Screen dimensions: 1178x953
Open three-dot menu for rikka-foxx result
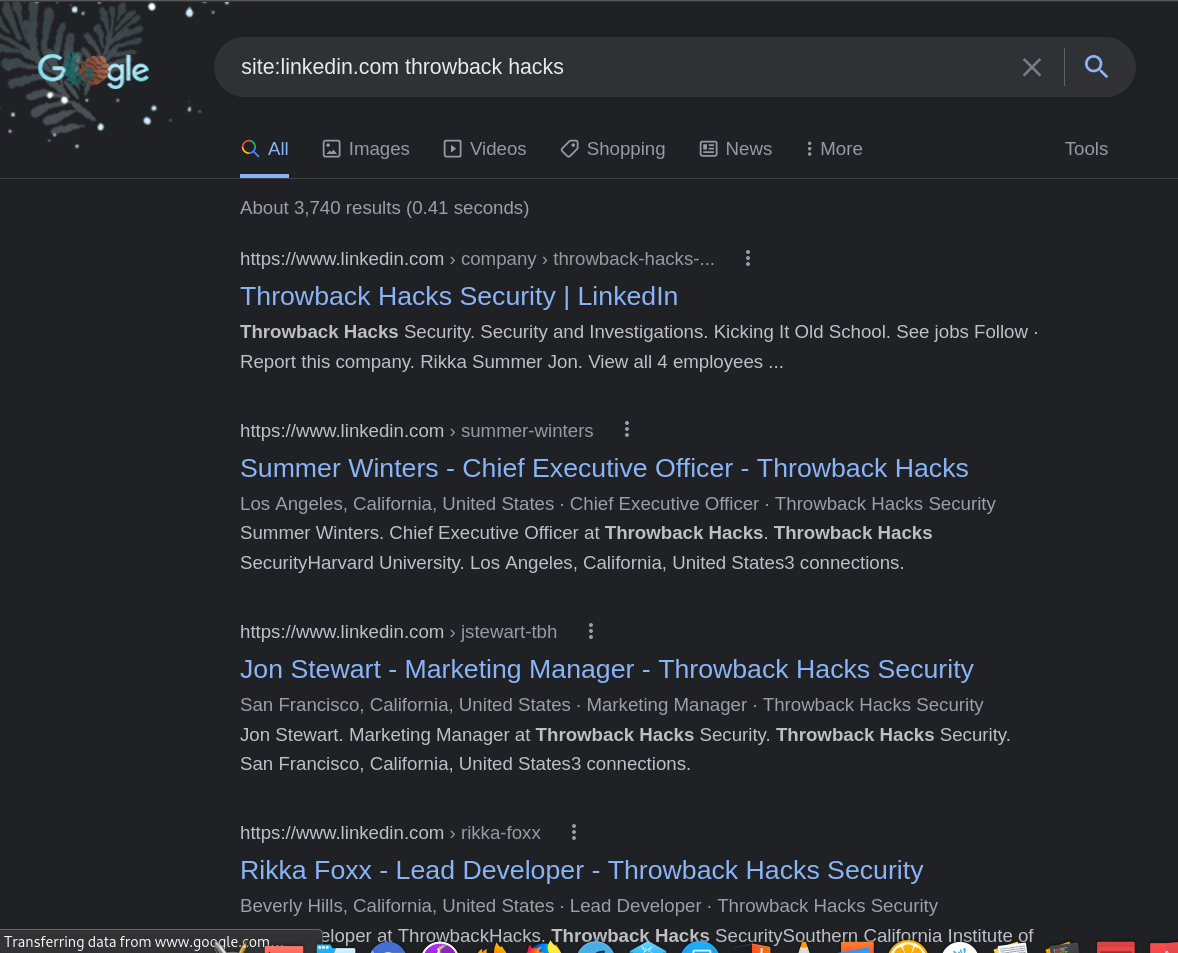(574, 832)
